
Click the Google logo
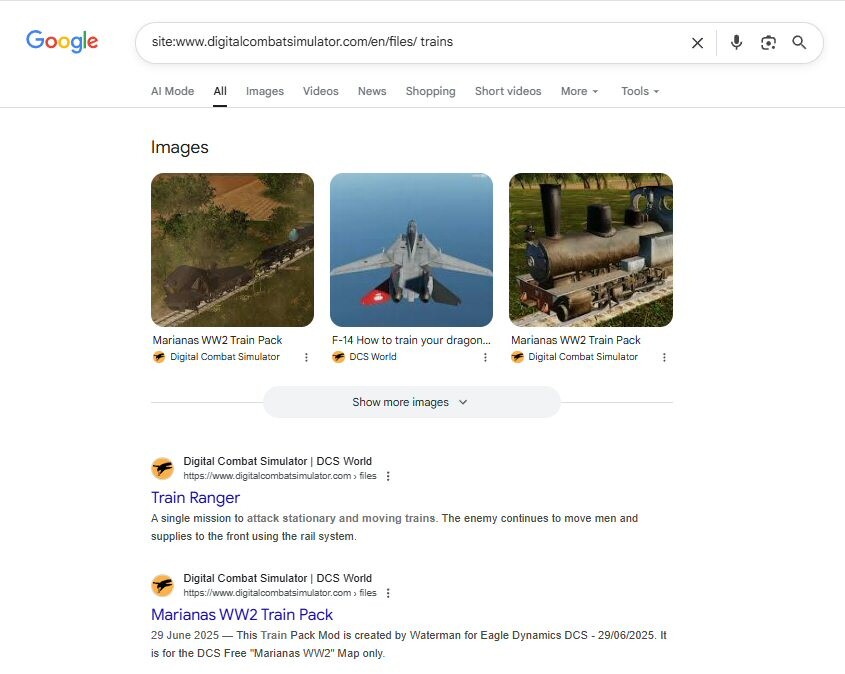coord(62,41)
